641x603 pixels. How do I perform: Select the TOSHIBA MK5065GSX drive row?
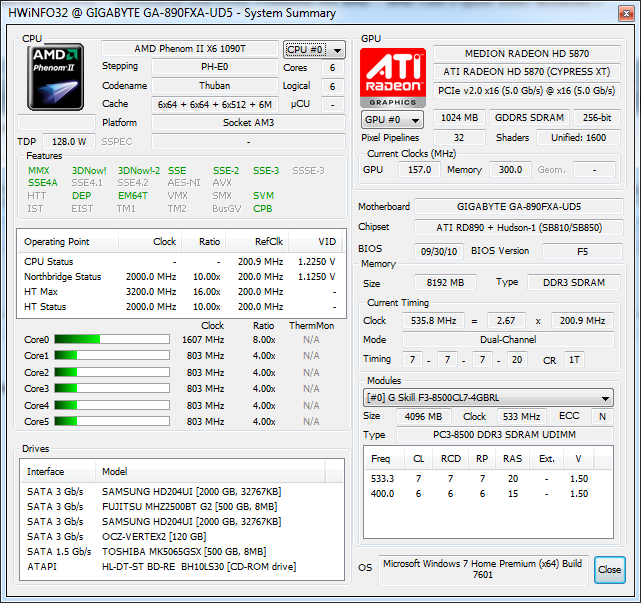pyautogui.click(x=182, y=551)
